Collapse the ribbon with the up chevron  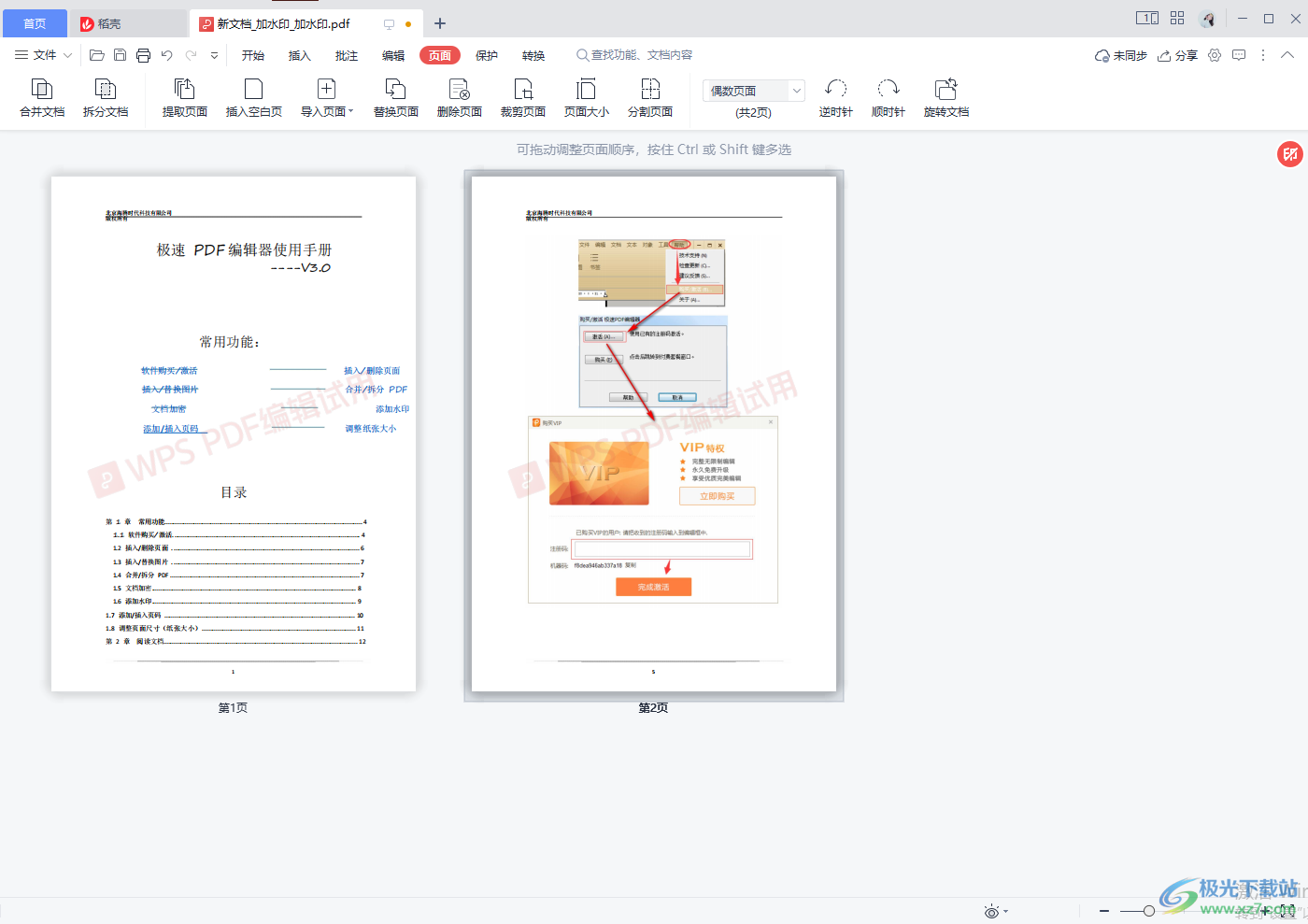1287,55
